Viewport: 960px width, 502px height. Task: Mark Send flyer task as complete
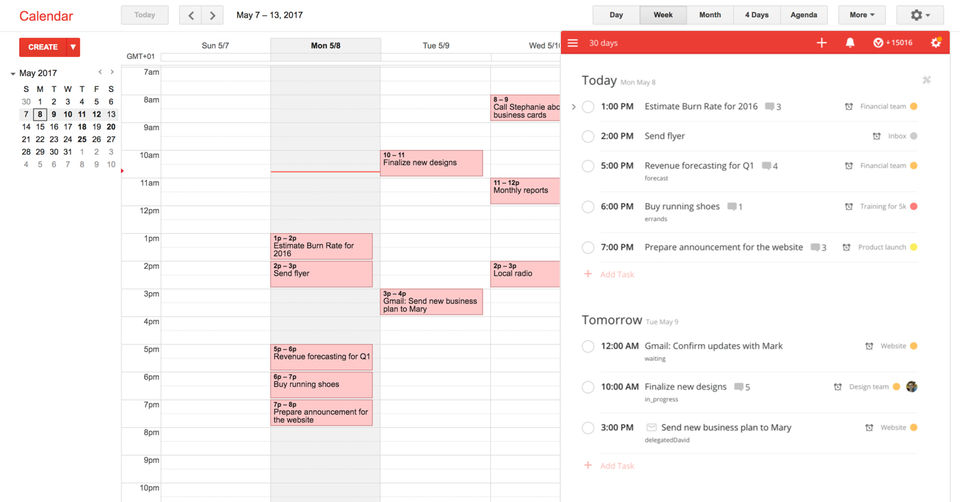coord(588,136)
